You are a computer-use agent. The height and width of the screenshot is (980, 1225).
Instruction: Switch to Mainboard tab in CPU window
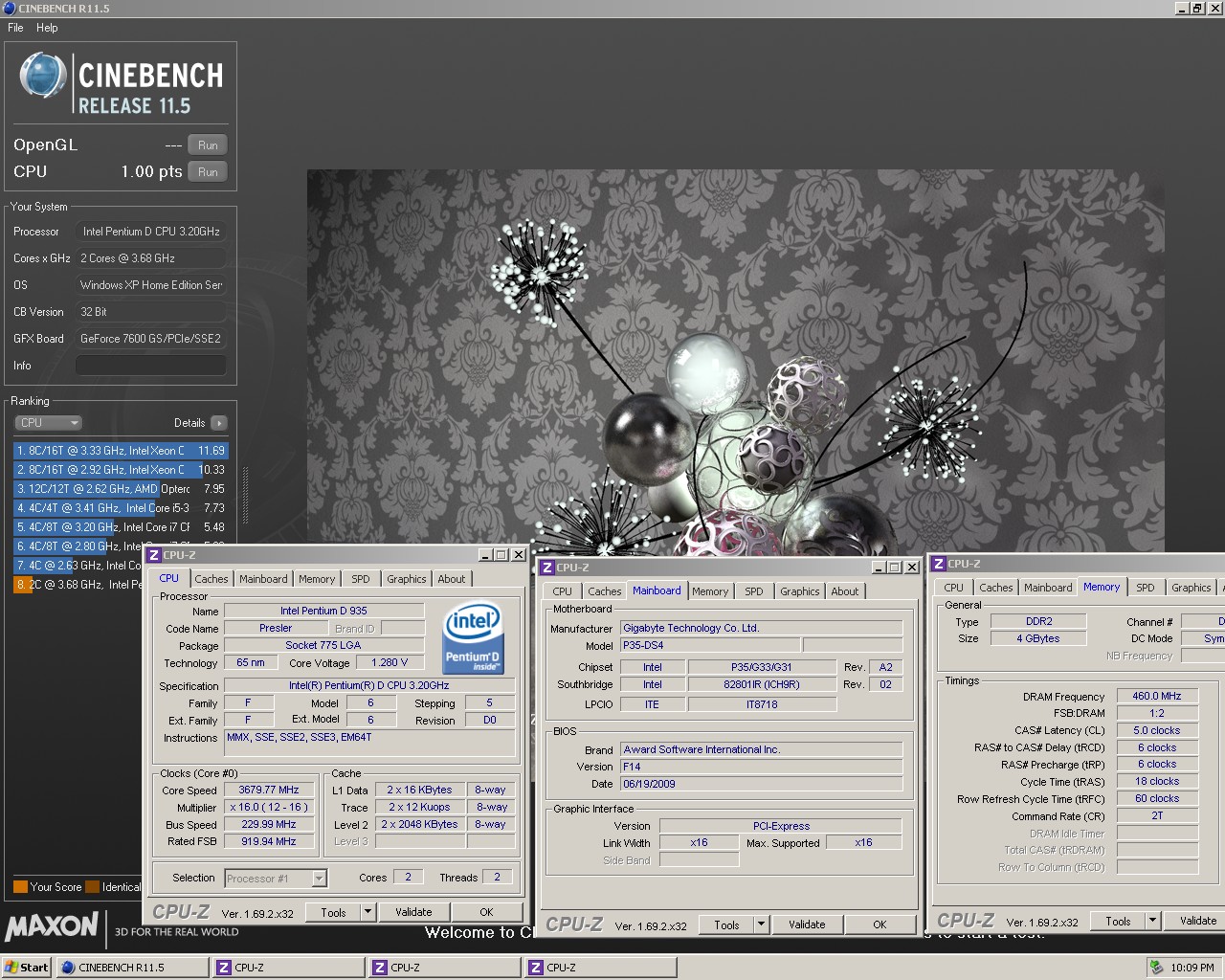tap(263, 579)
